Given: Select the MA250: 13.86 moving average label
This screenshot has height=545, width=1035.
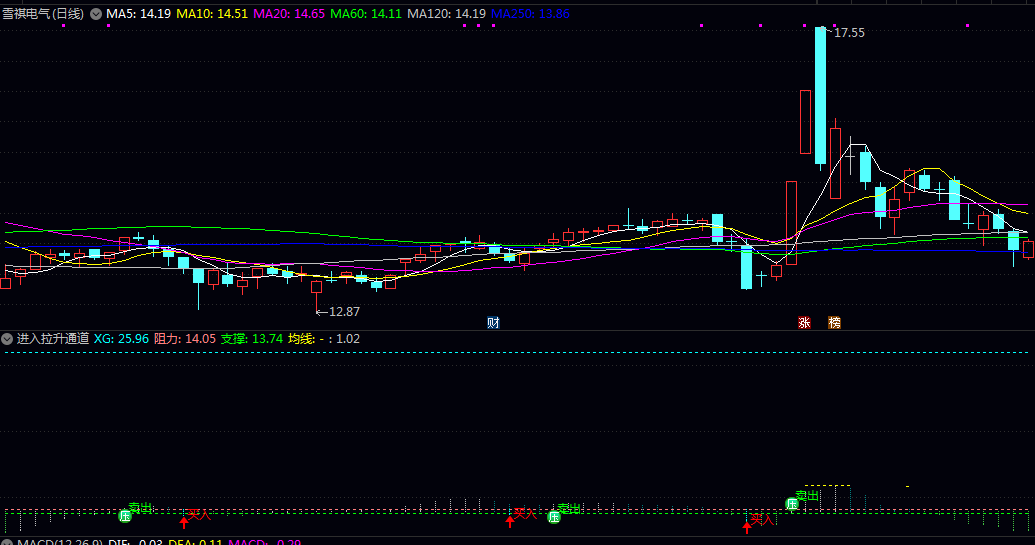Looking at the screenshot, I should [x=530, y=14].
